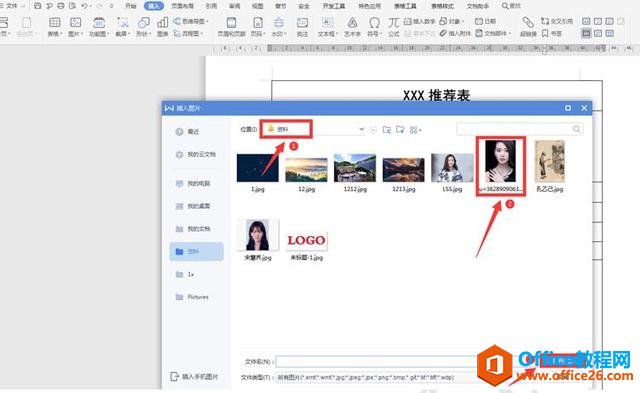The height and width of the screenshot is (393, 640).
Task: Go up one folder level icon
Action: point(387,130)
